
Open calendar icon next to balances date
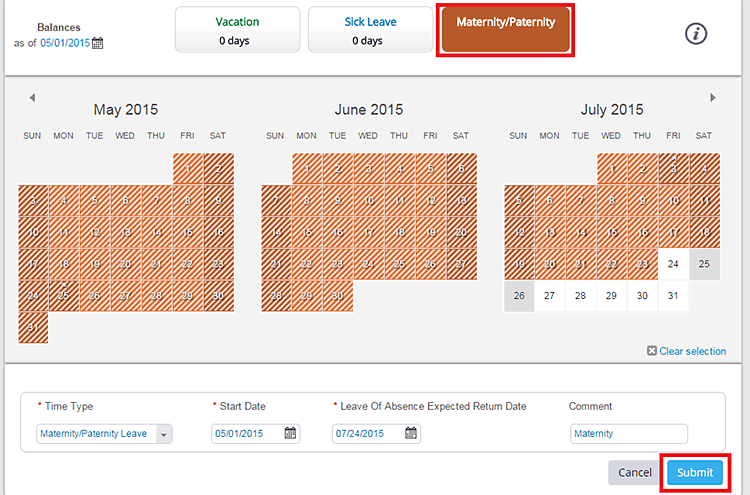[x=98, y=44]
